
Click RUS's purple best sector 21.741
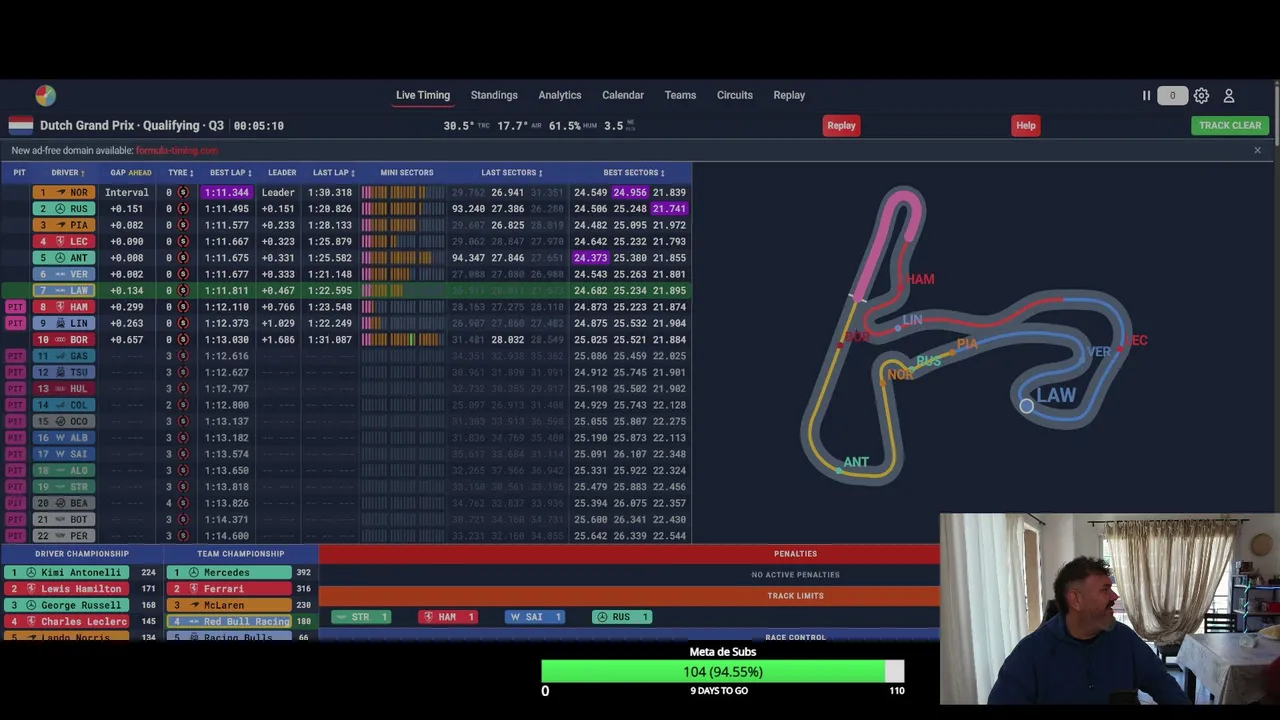pyautogui.click(x=669, y=209)
